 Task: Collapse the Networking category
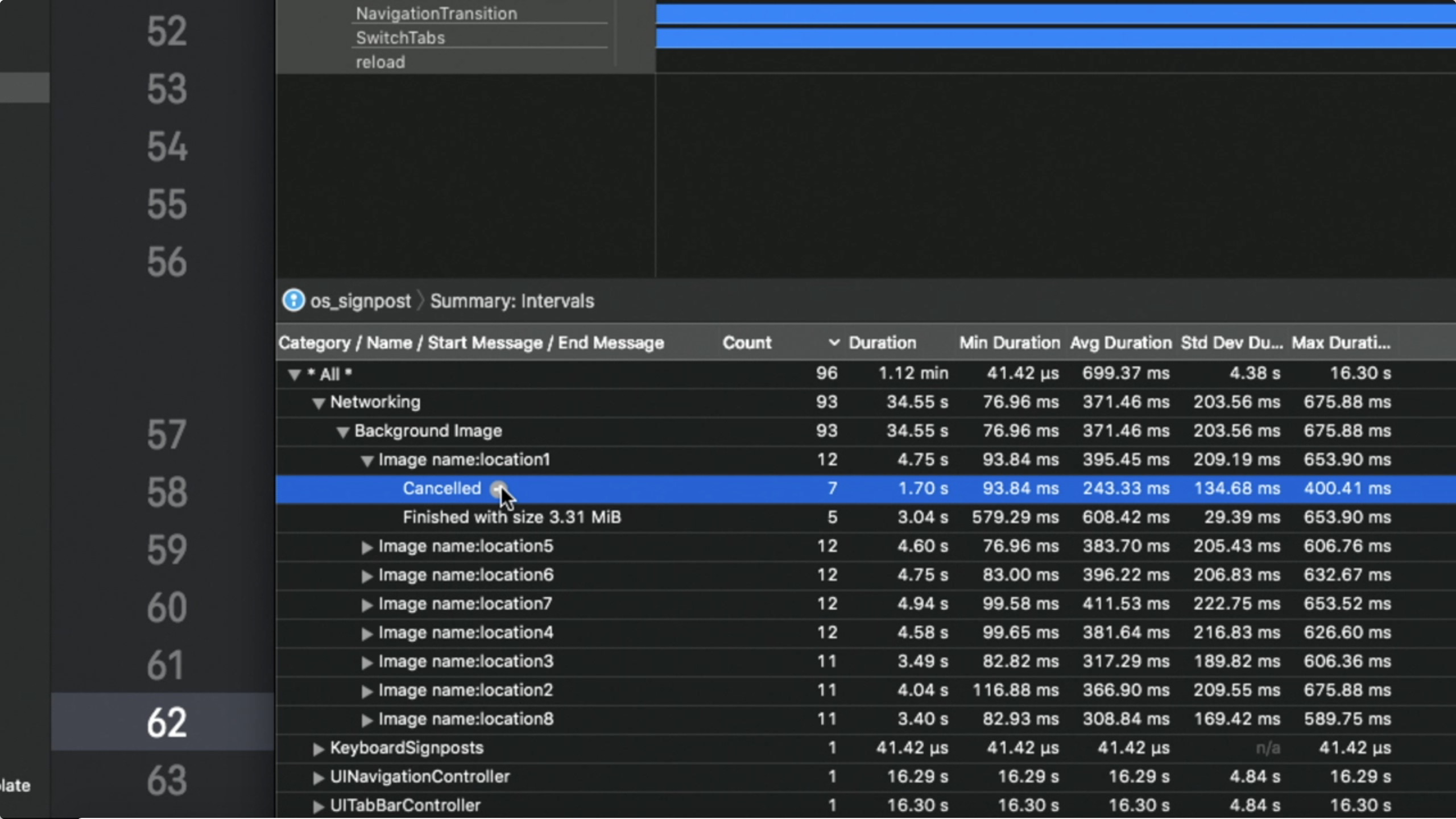318,403
